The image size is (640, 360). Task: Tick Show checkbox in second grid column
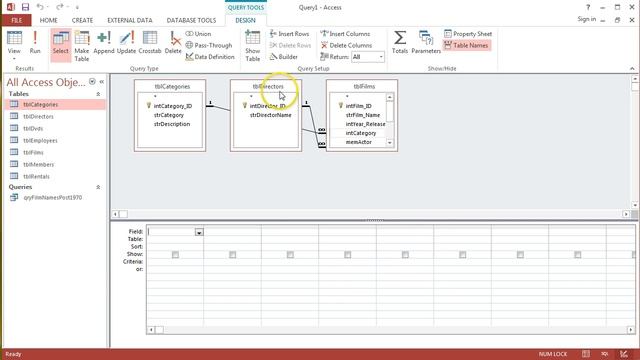pos(233,255)
